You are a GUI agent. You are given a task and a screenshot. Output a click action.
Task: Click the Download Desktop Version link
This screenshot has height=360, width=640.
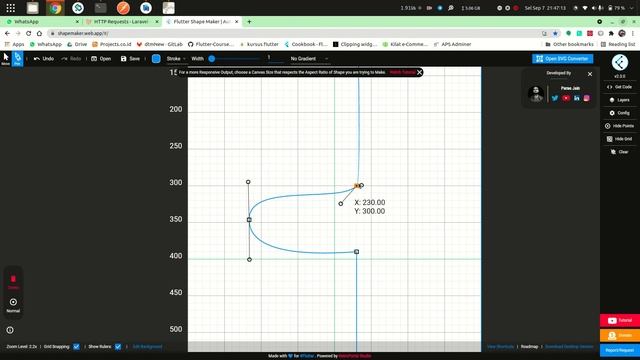coord(569,347)
